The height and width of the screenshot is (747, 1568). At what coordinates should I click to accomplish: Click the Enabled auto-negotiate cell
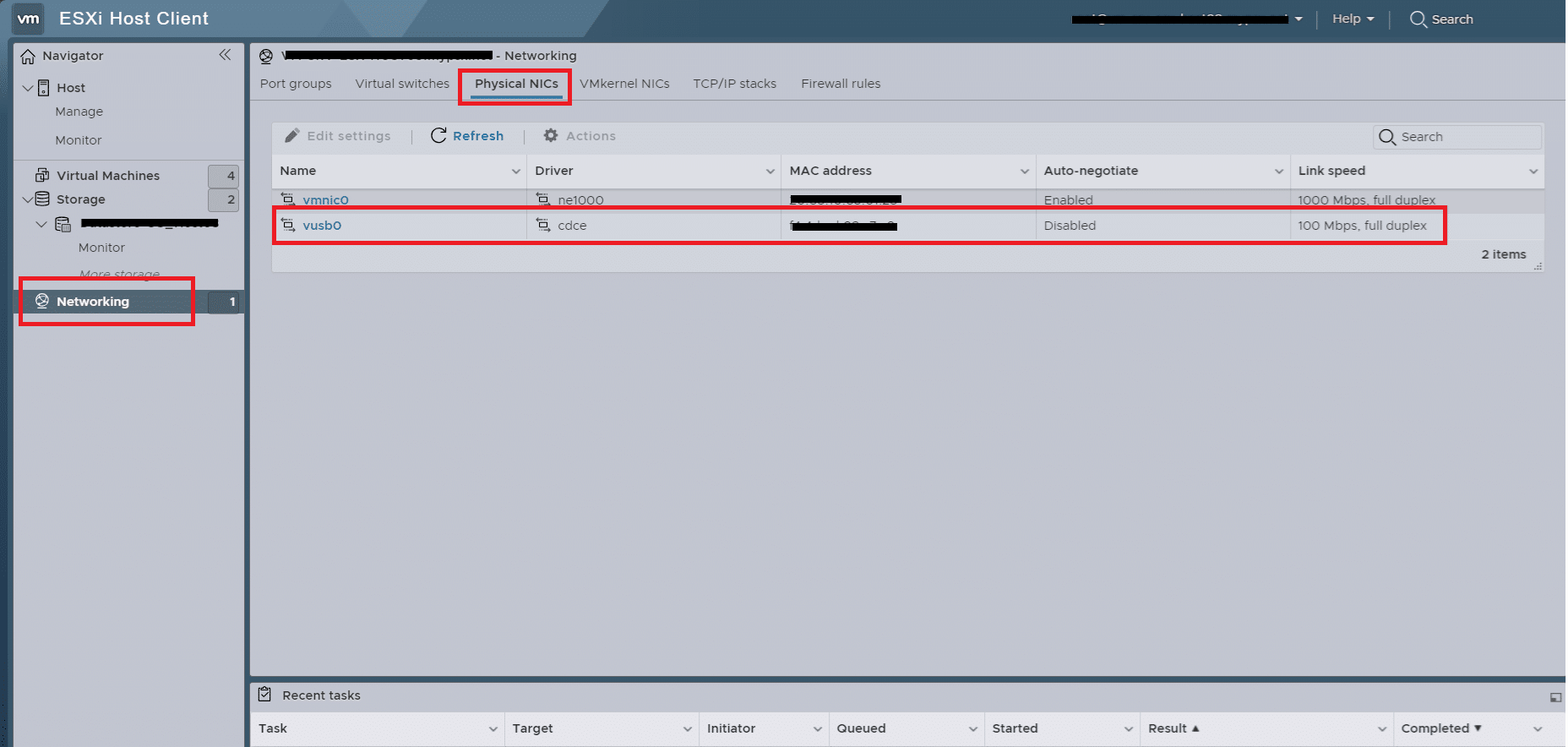pos(1068,200)
